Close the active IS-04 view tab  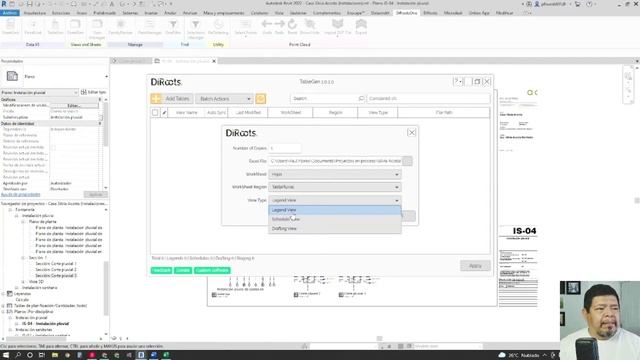click(x=214, y=61)
